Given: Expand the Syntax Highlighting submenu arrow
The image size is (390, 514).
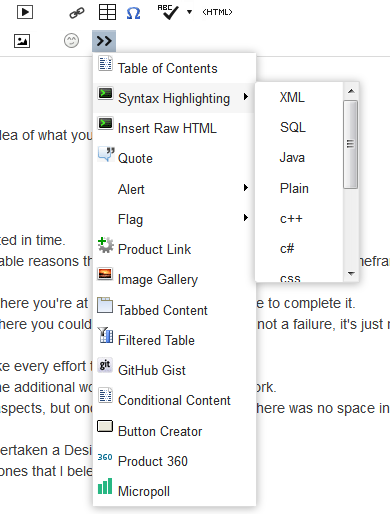Looking at the screenshot, I should 246,97.
